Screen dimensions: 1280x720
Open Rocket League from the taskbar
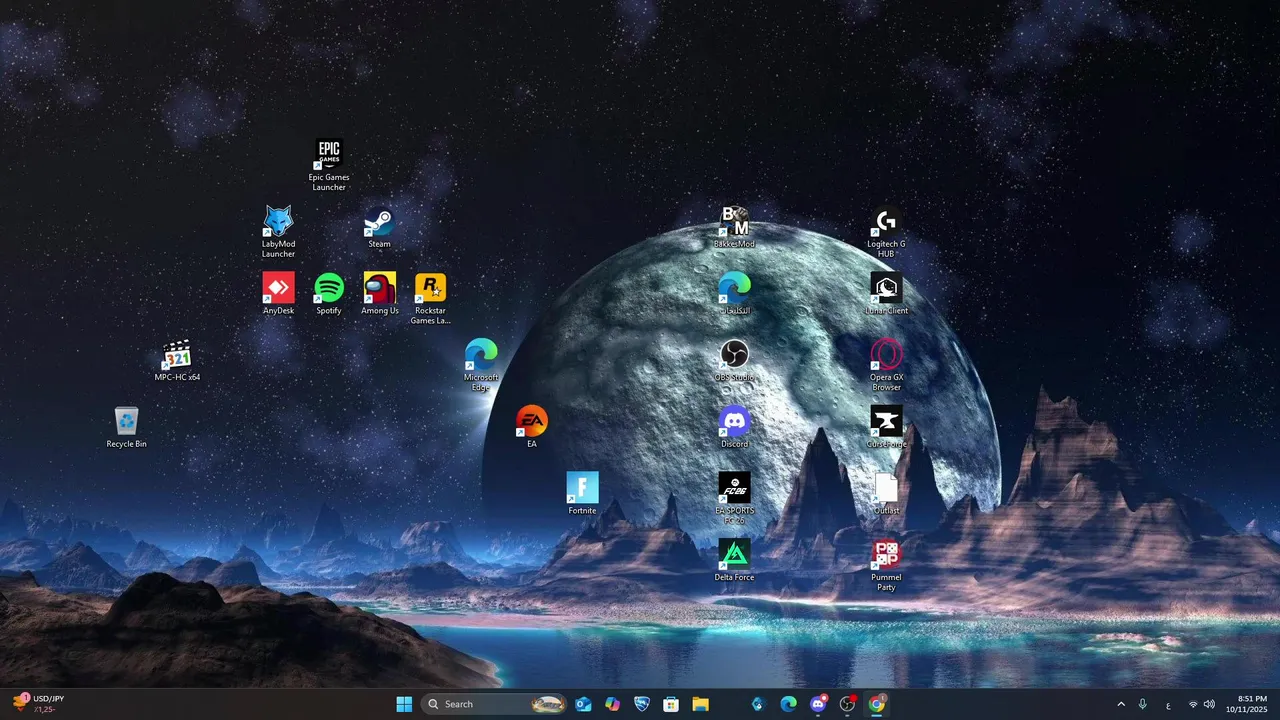tap(642, 704)
